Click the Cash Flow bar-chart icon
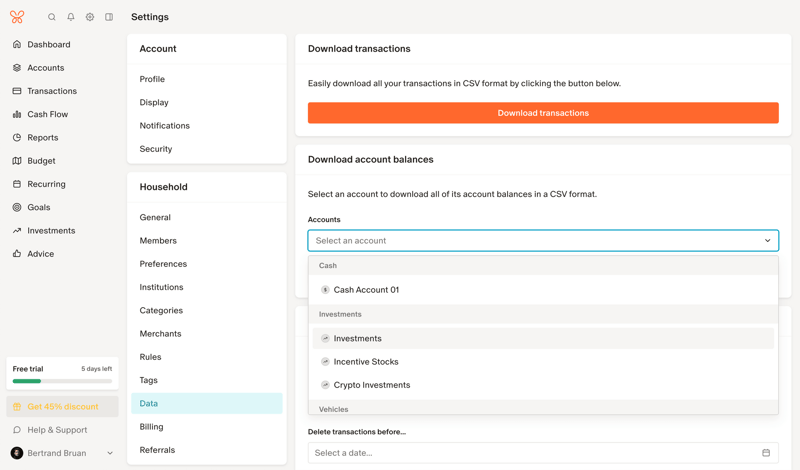 tap(17, 114)
